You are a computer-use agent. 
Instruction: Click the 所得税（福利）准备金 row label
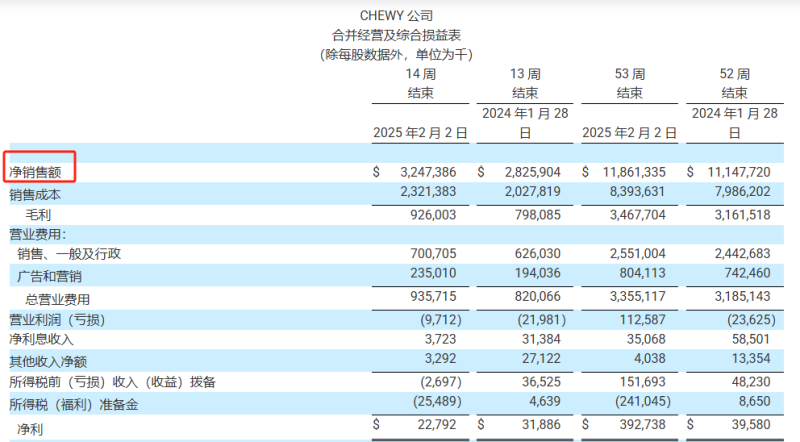[x=76, y=402]
